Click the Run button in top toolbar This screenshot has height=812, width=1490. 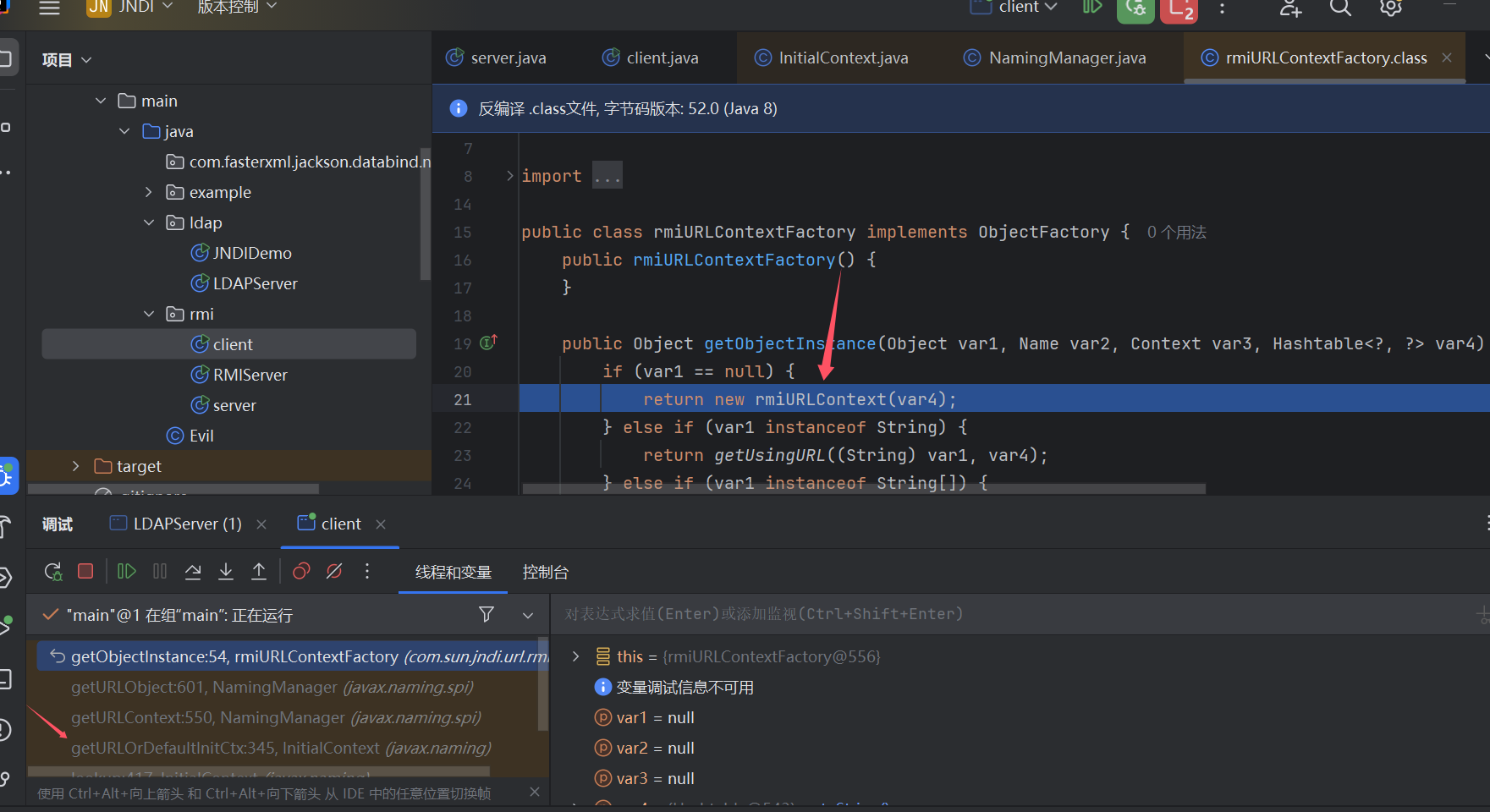tap(1092, 8)
